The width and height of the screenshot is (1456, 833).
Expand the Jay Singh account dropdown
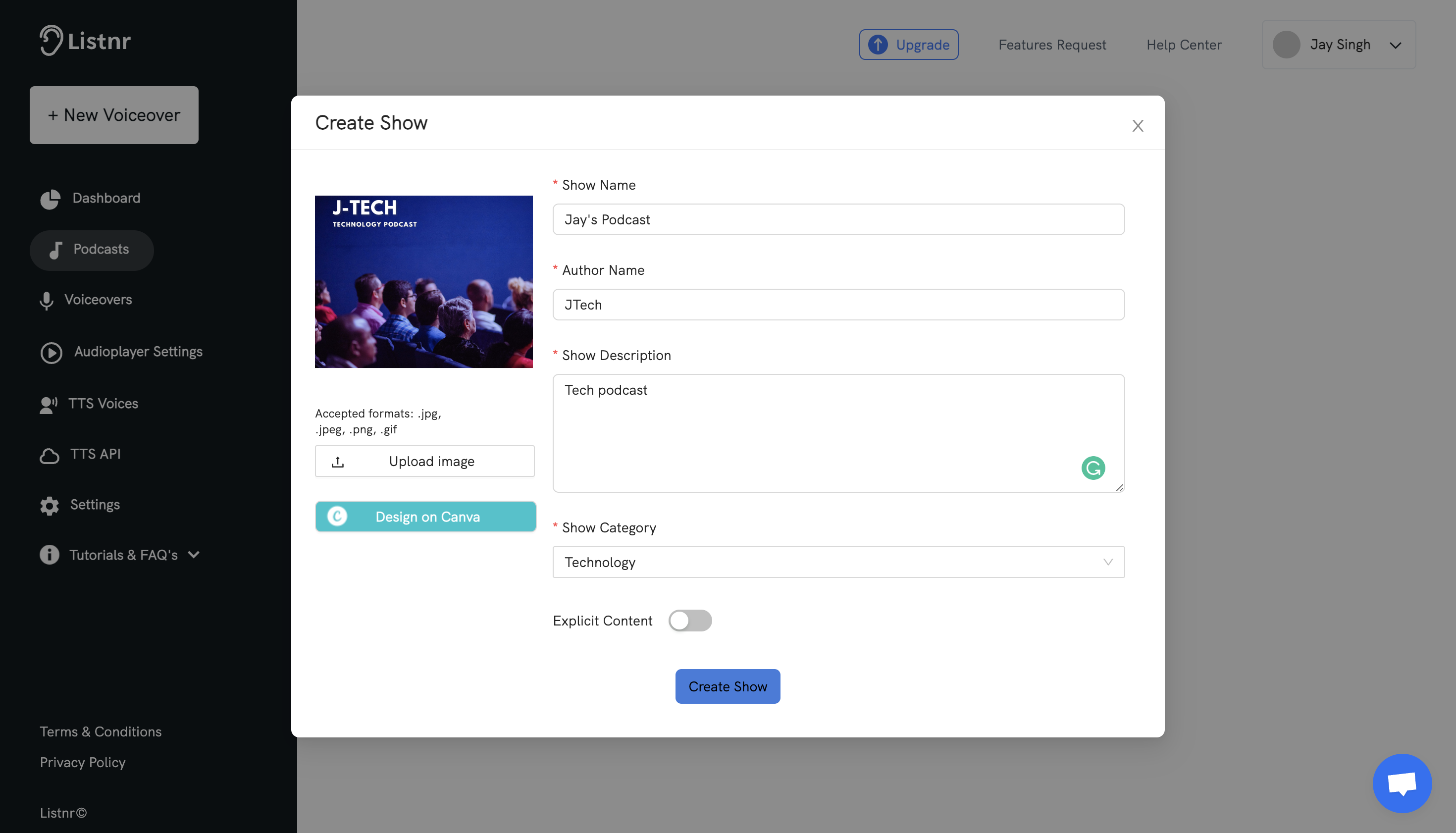pos(1397,44)
